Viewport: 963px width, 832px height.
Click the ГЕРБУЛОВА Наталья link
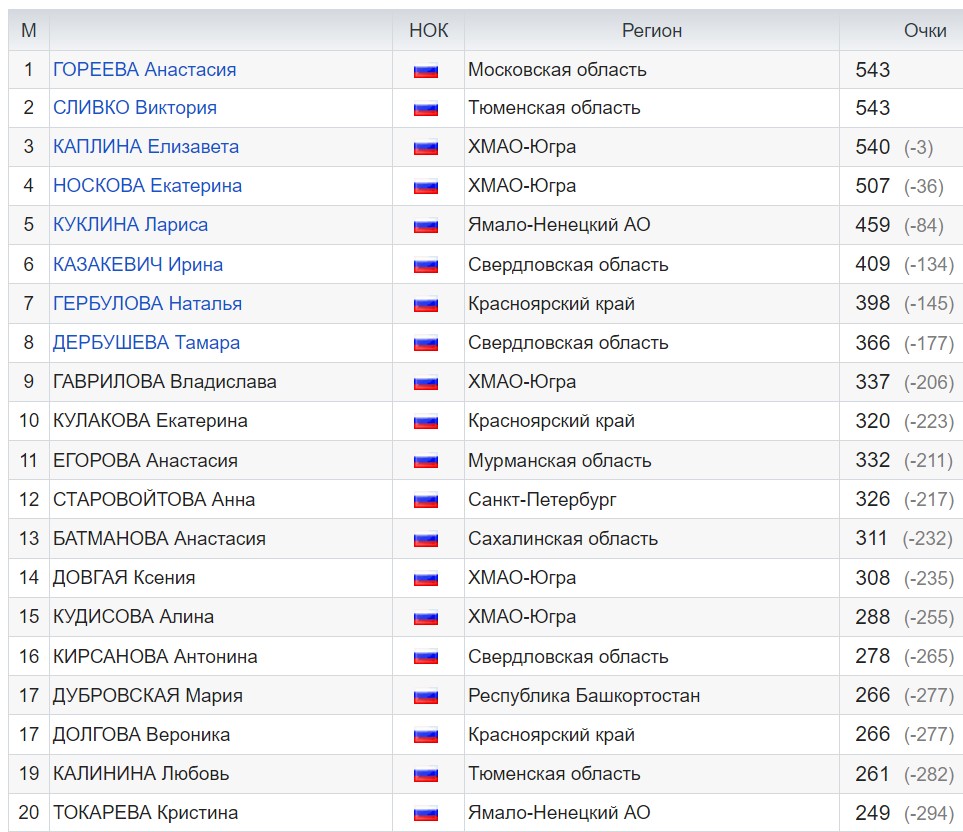pyautogui.click(x=147, y=304)
